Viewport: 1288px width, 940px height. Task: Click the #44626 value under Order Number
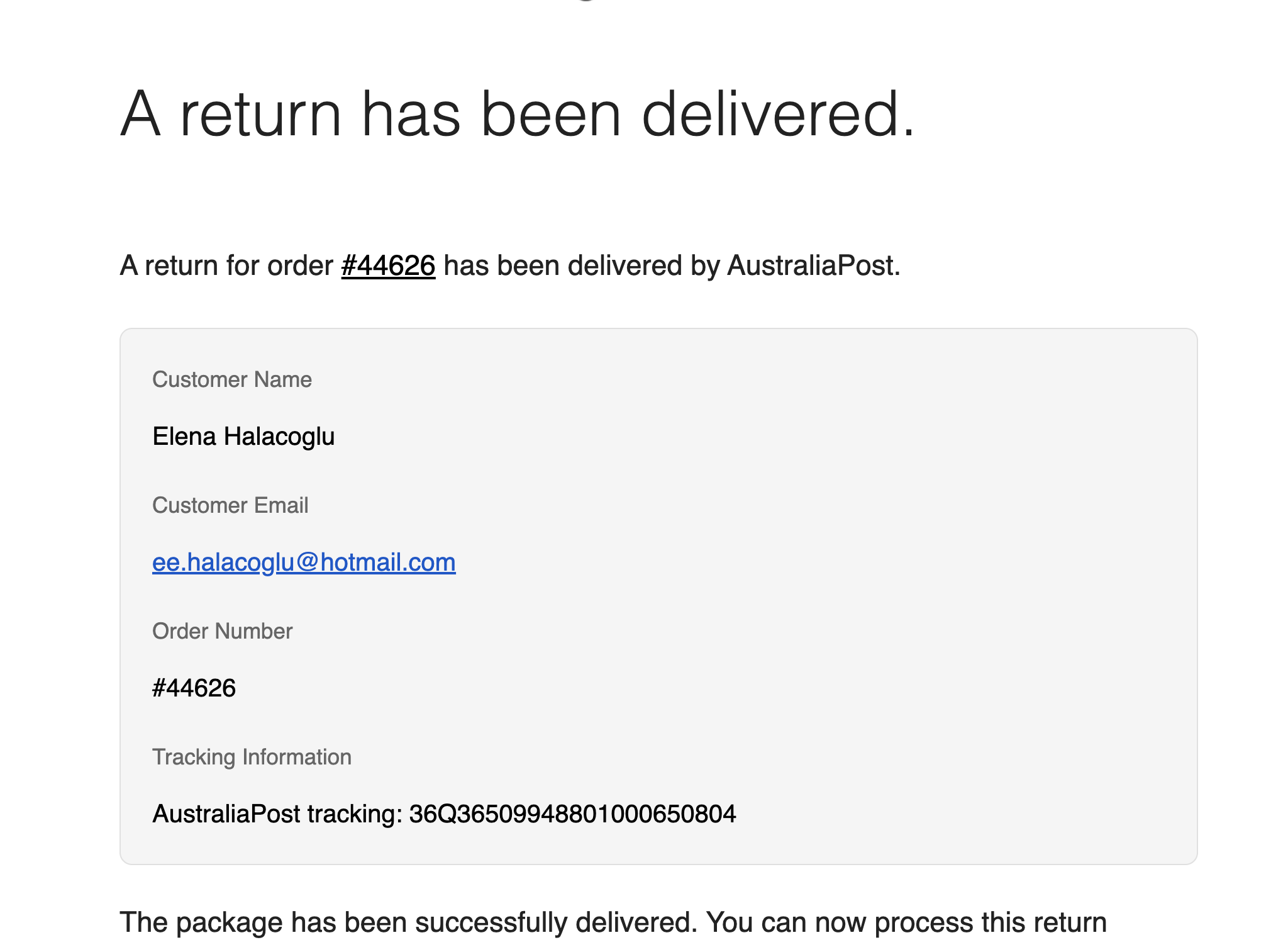[x=194, y=688]
